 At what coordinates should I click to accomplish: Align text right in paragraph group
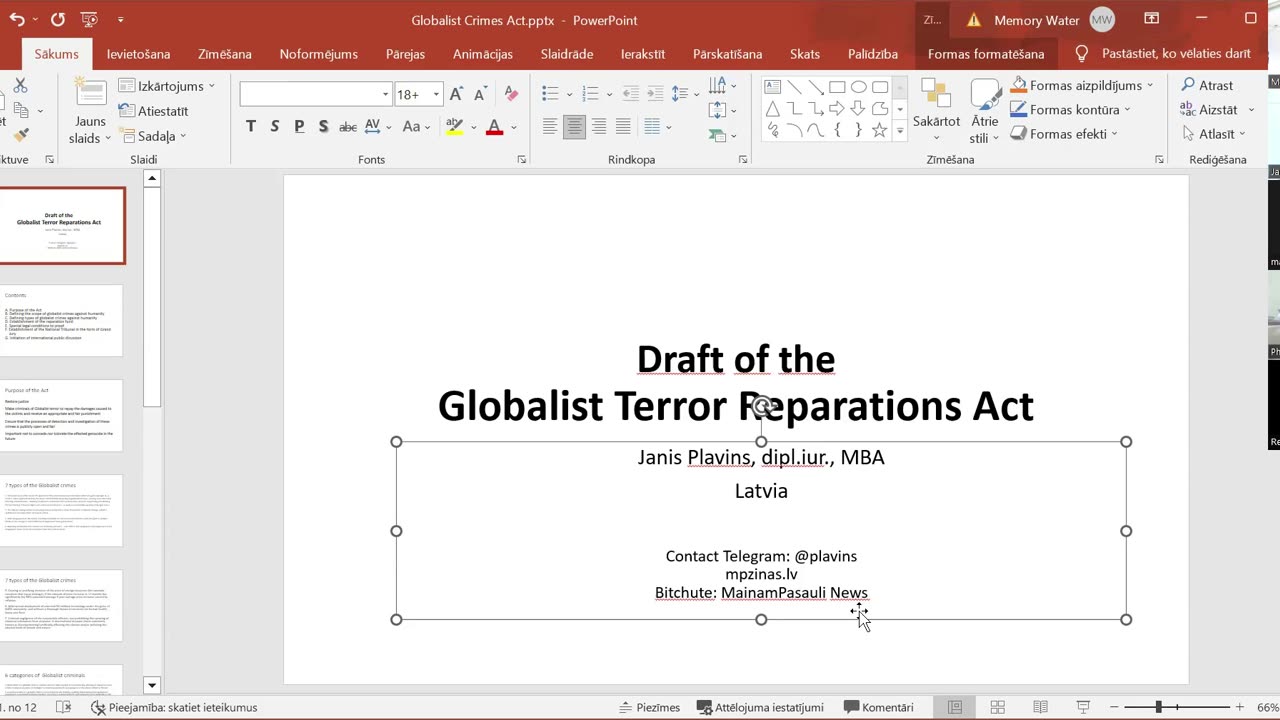click(x=598, y=127)
